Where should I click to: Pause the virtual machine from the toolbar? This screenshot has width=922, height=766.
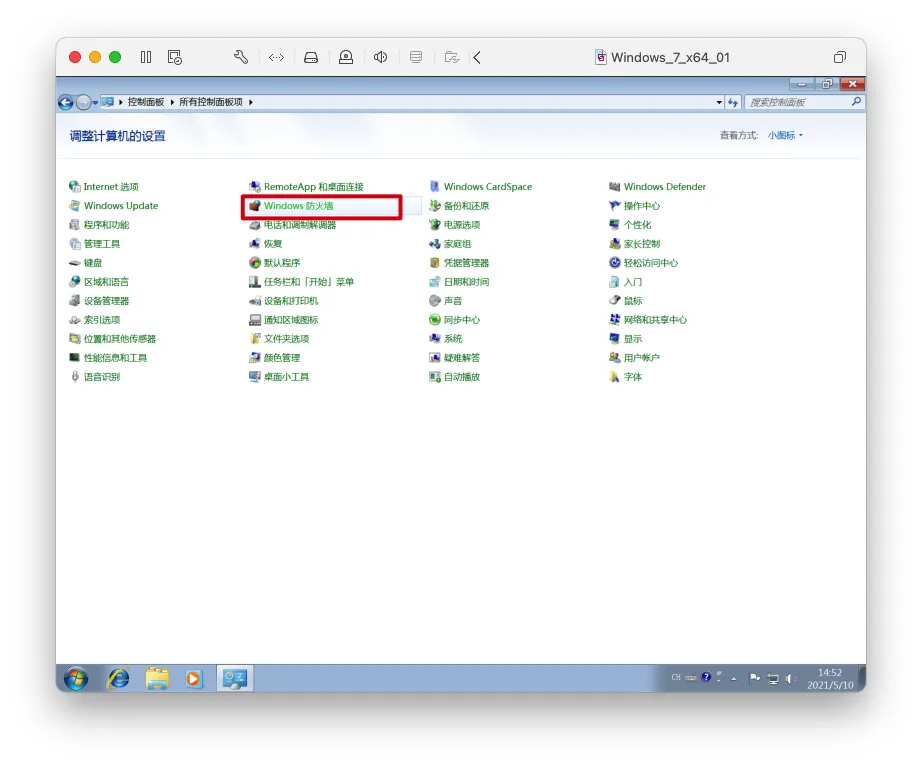click(146, 57)
